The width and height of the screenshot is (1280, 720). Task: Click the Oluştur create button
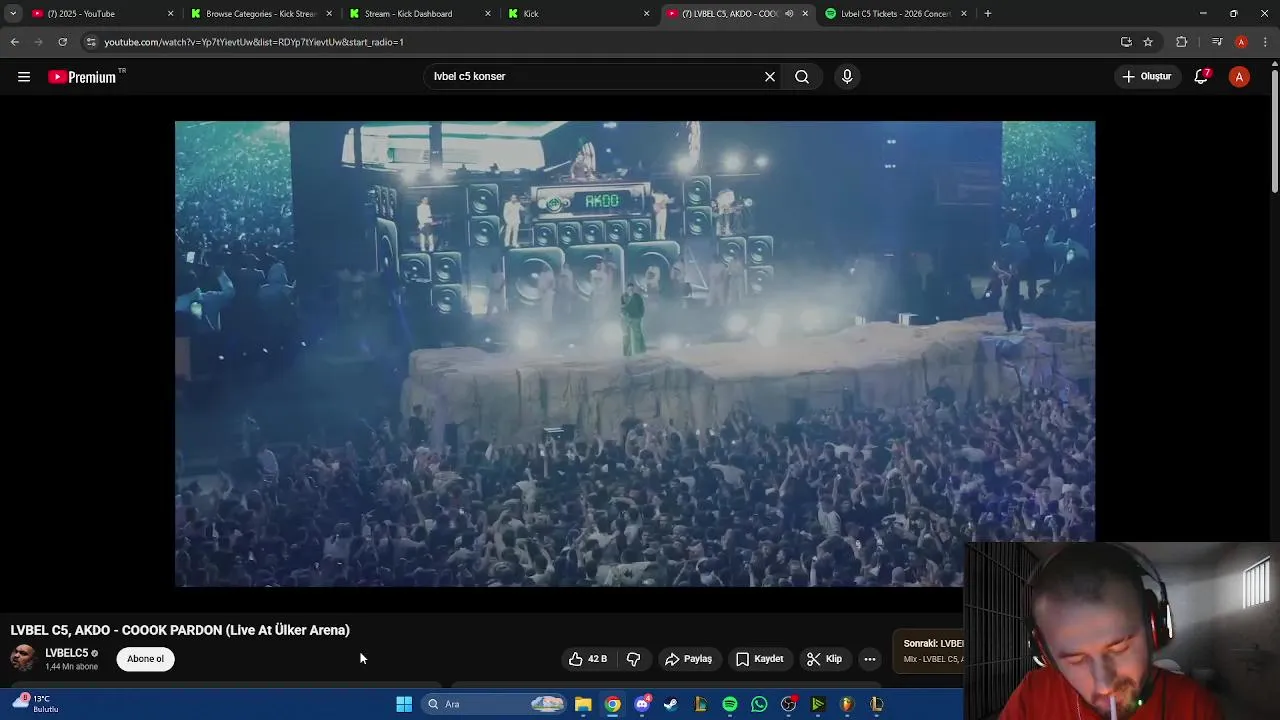pos(1146,77)
